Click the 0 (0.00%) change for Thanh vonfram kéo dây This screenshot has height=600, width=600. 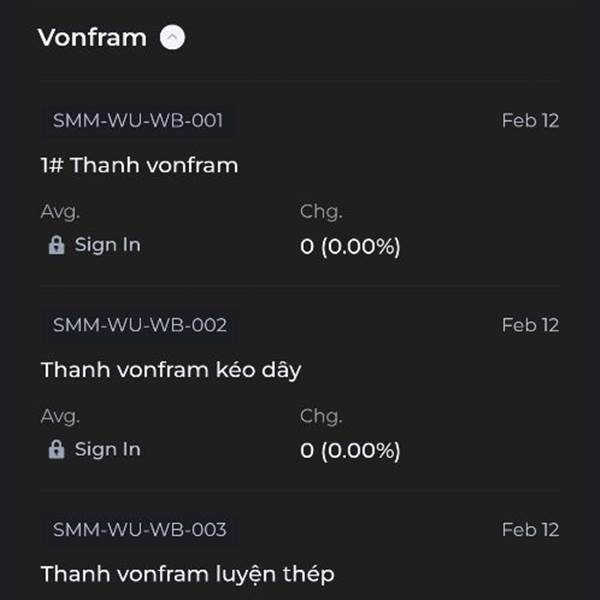coord(350,451)
